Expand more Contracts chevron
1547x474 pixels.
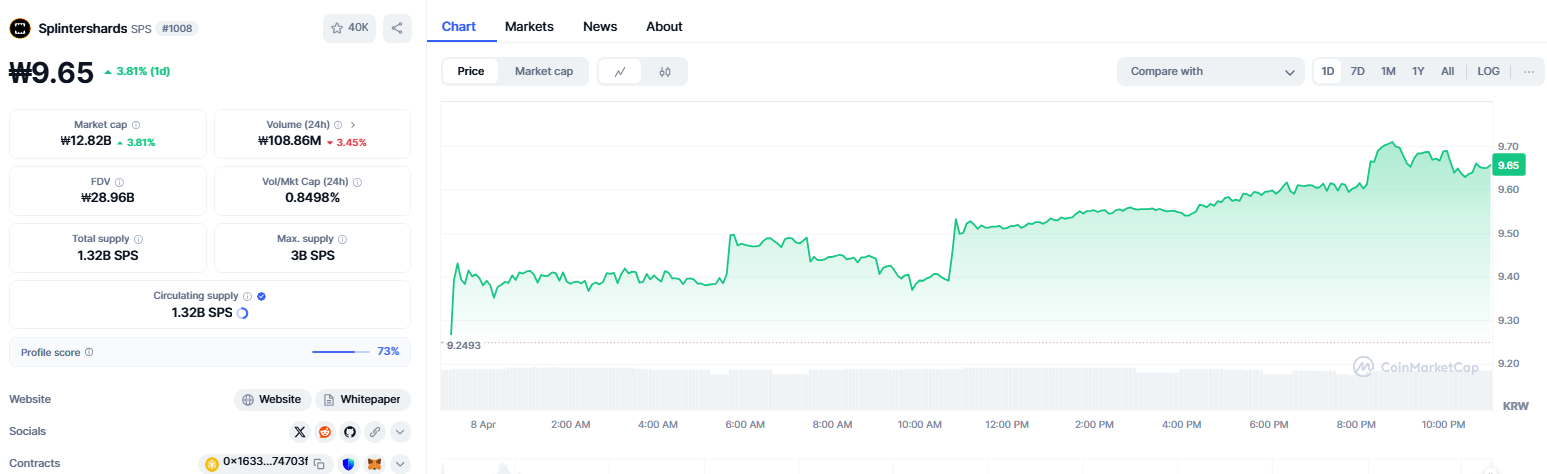coord(400,464)
